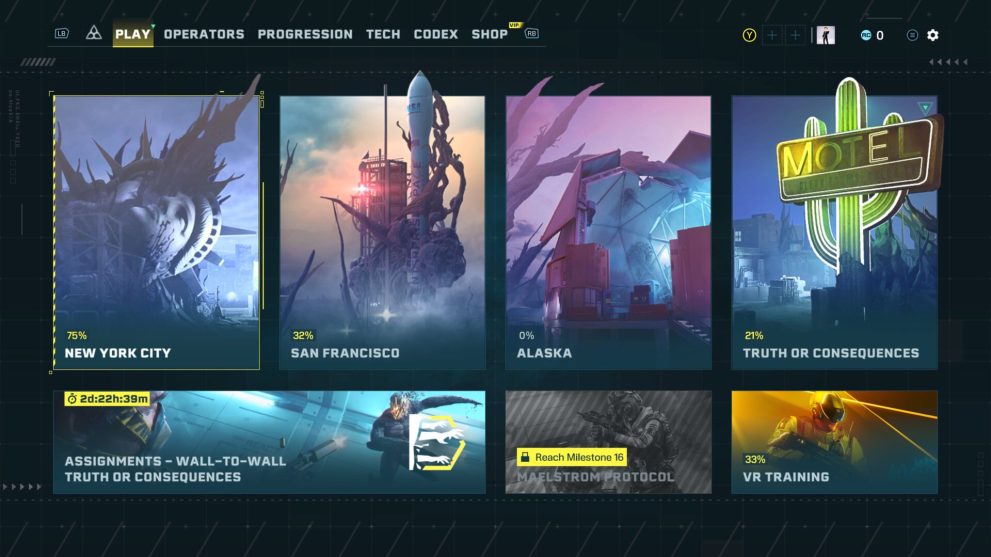The width and height of the screenshot is (991, 557).
Task: Launch VR Training tile
Action: coord(834,442)
